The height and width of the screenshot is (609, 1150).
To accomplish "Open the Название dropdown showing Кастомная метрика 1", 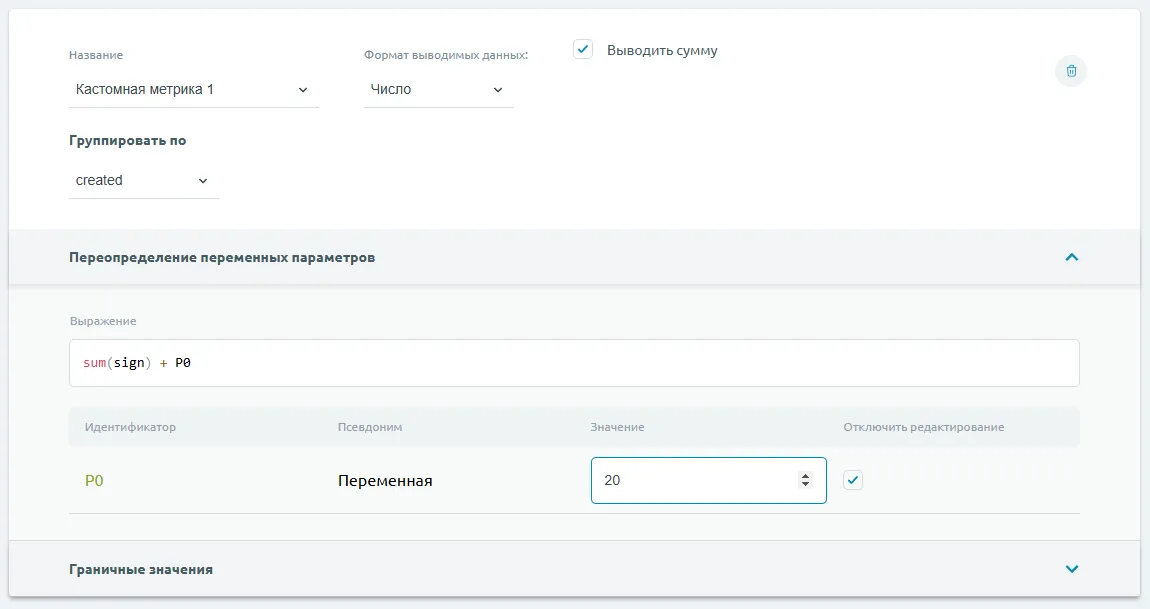I will coord(193,90).
